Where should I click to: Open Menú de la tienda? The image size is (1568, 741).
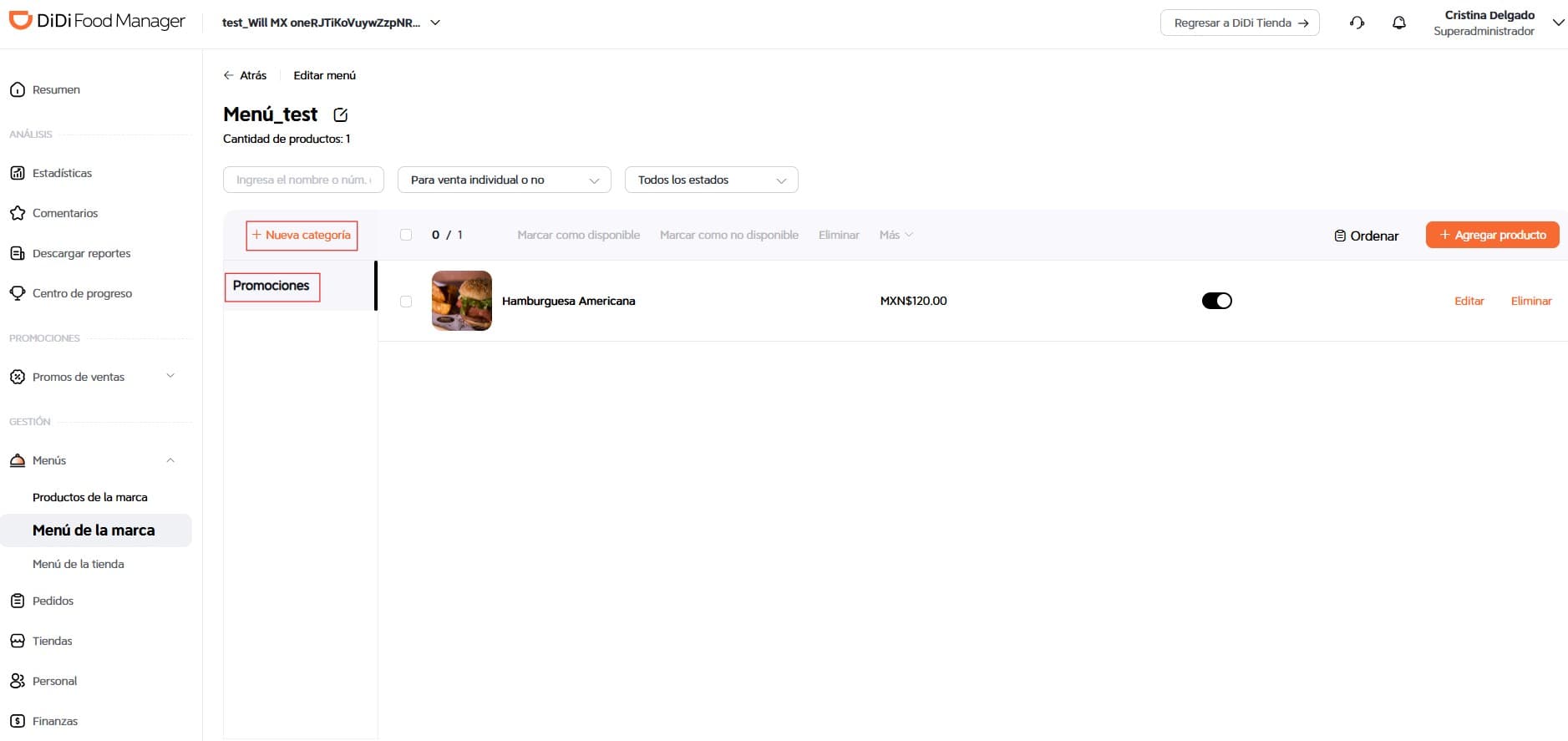pos(79,564)
